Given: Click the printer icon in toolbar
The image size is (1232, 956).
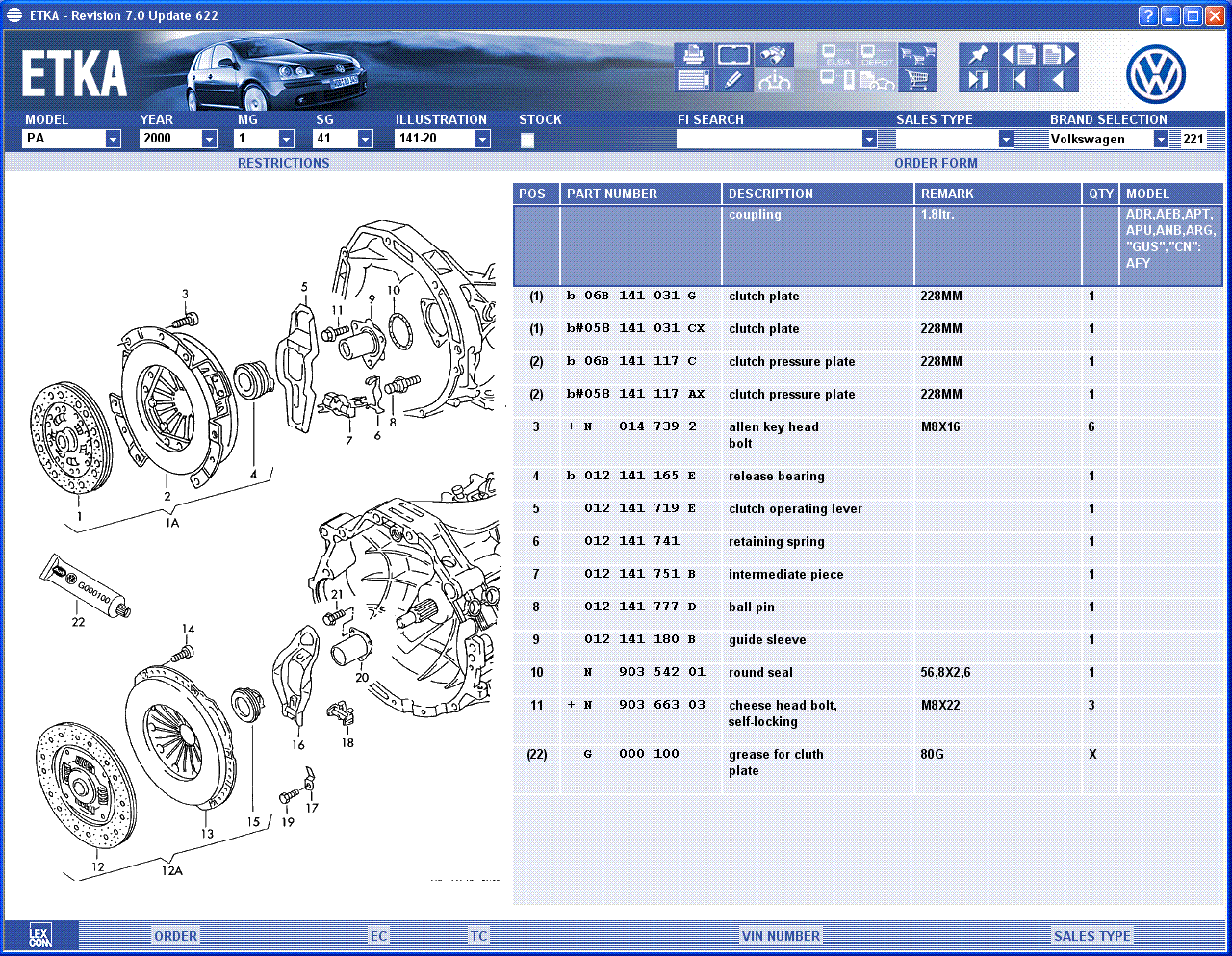Looking at the screenshot, I should coord(693,55).
